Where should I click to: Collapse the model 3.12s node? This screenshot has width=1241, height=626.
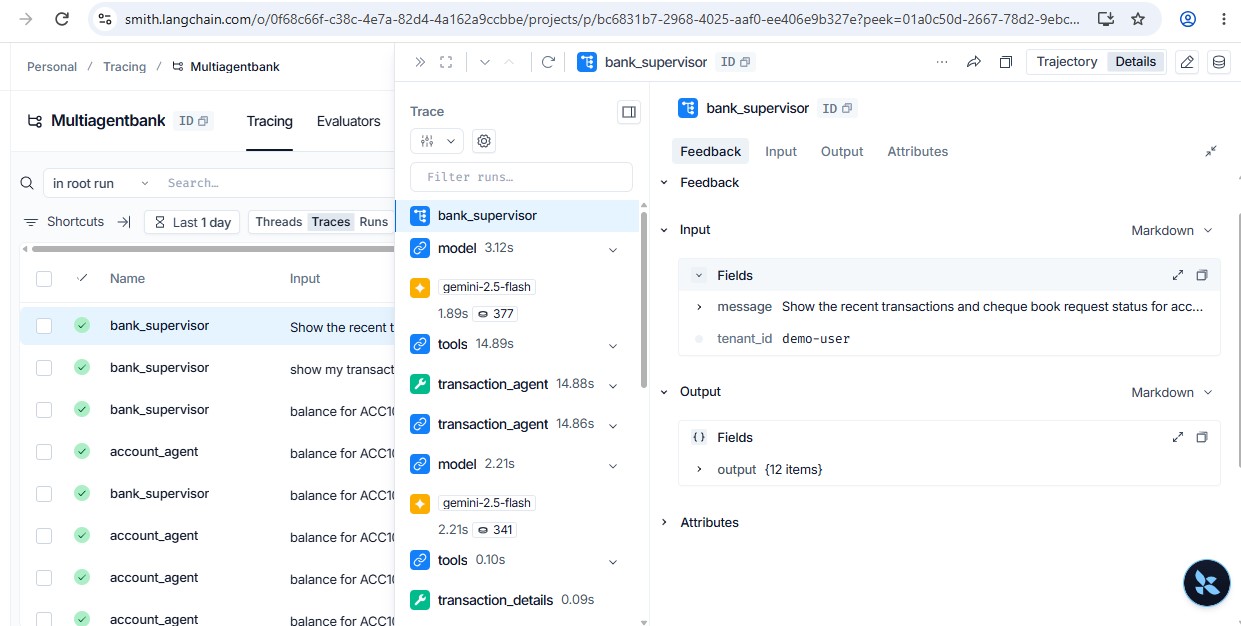(613, 248)
